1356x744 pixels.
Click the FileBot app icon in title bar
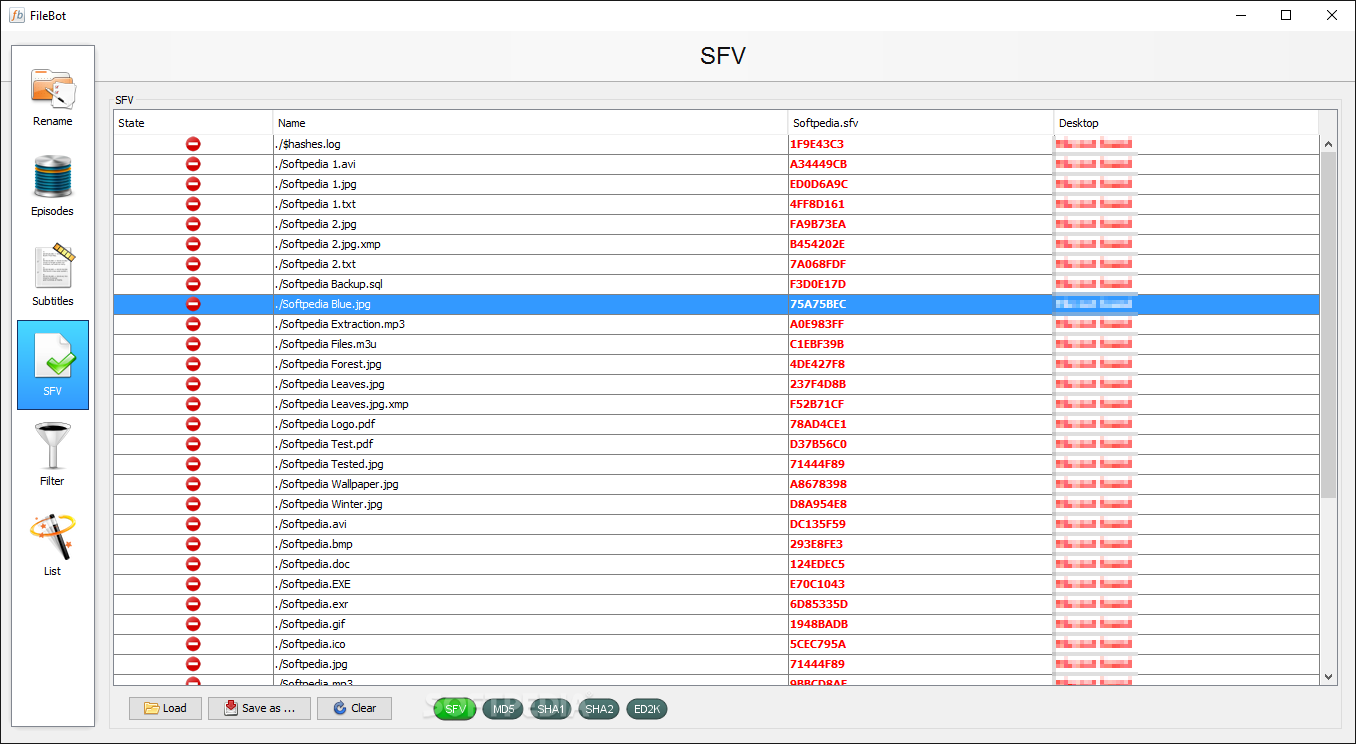17,15
